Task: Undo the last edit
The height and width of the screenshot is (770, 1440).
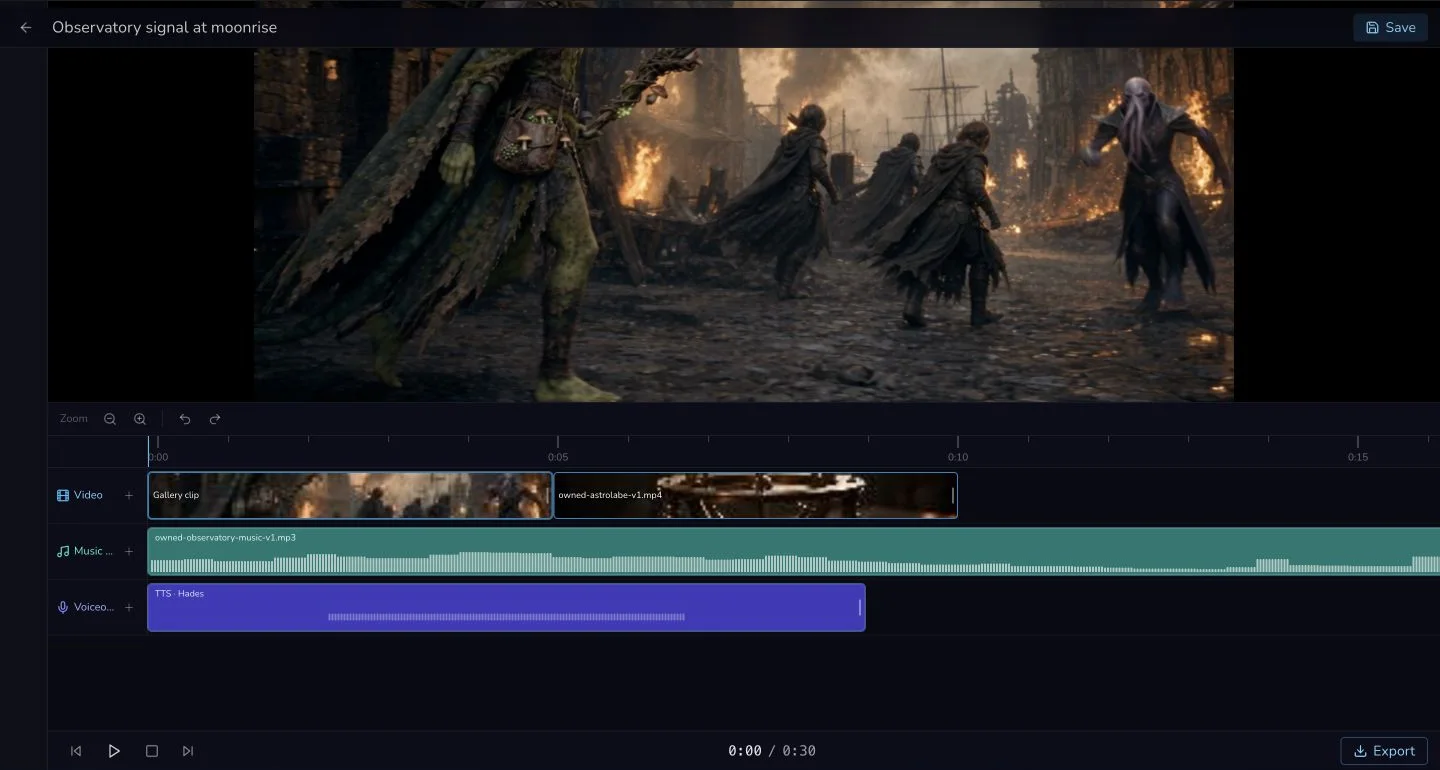Action: (185, 419)
